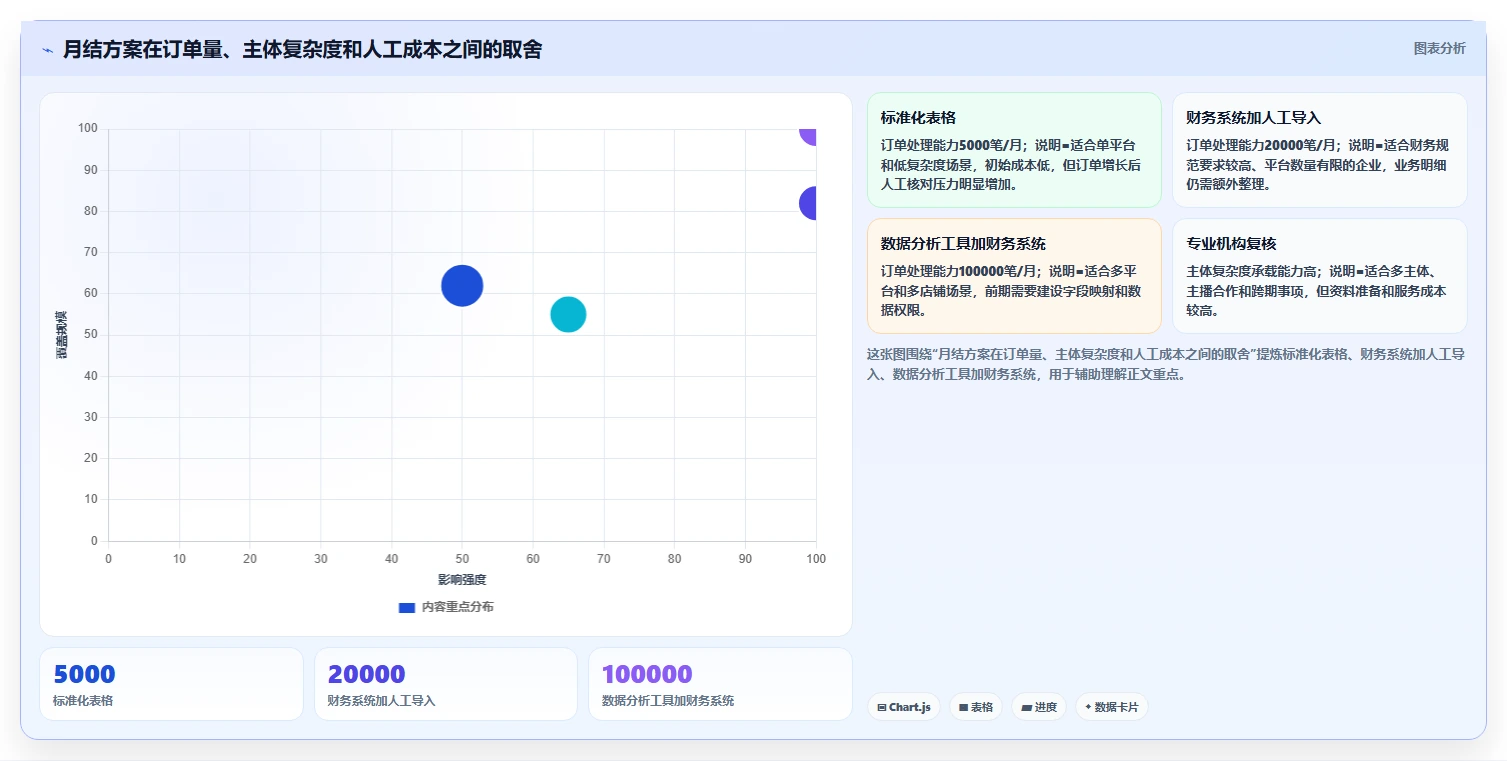Image resolution: width=1507 pixels, height=761 pixels.
Task: Click the 订单处理能力20000笔/月 description text
Action: click(x=1318, y=164)
